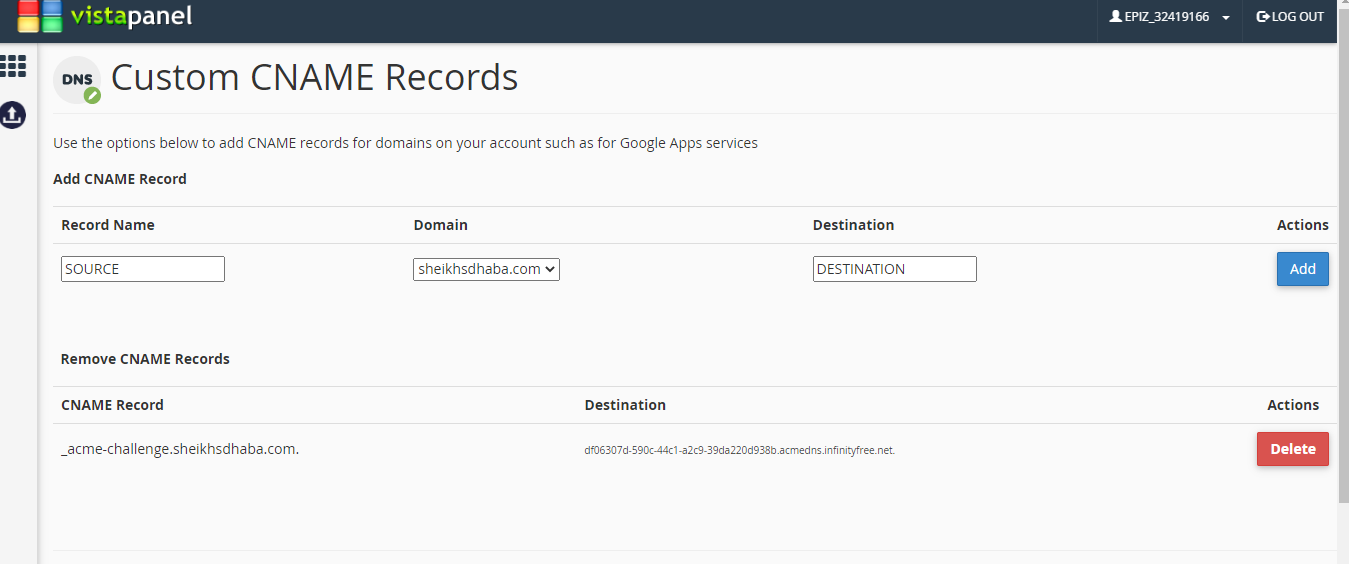Log out using the LOG OUT link

(1290, 17)
